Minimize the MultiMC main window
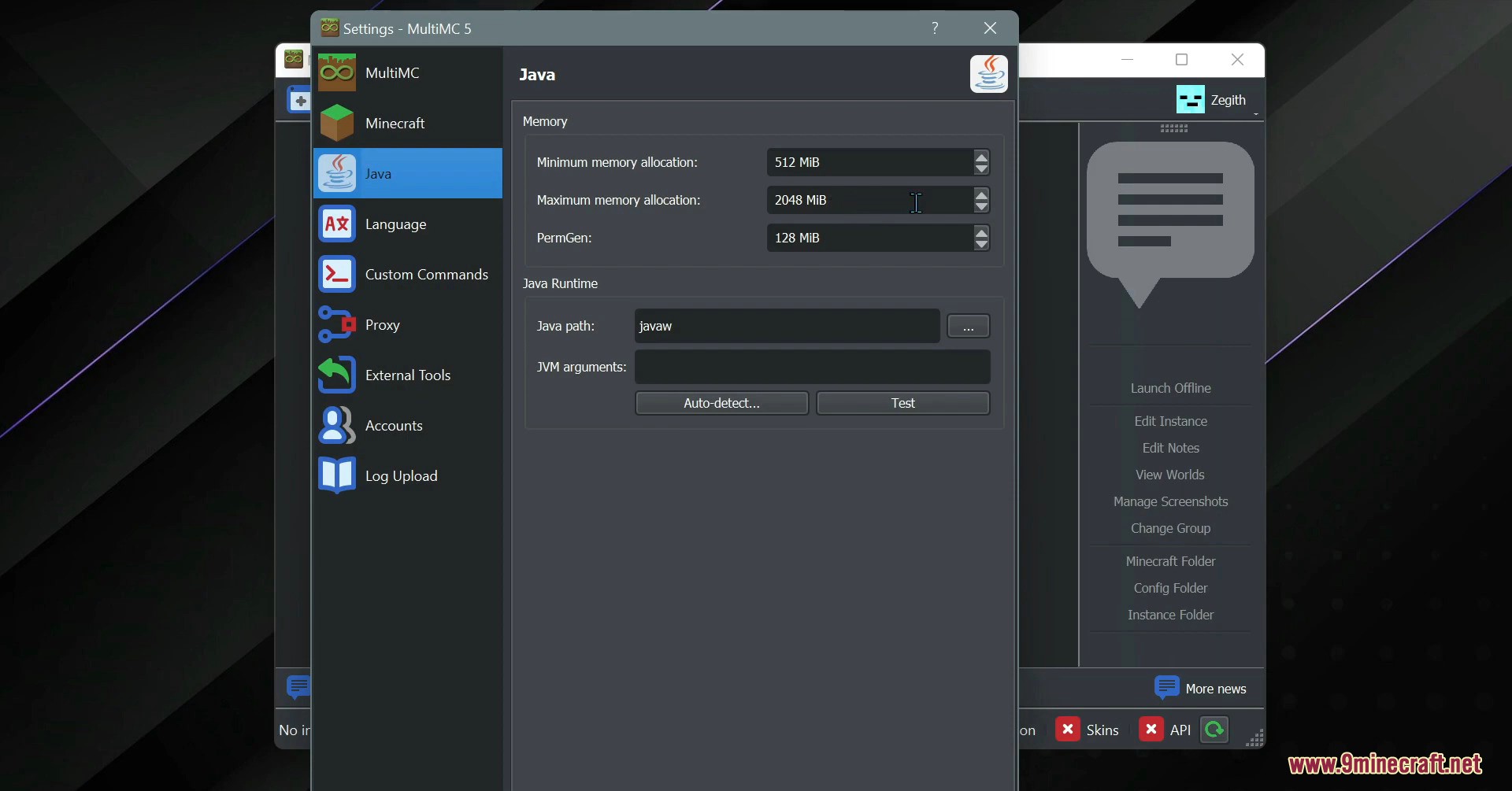This screenshot has height=791, width=1512. coord(1127,59)
